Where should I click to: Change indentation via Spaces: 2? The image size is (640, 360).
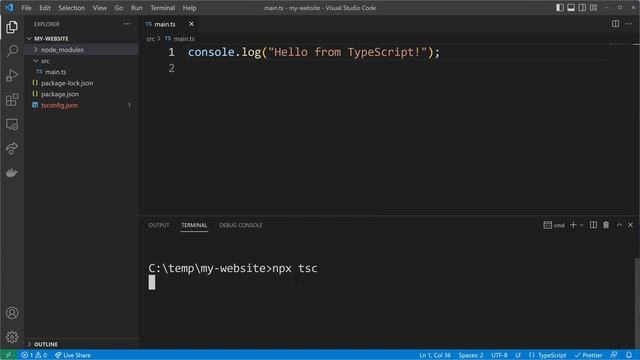(x=471, y=355)
